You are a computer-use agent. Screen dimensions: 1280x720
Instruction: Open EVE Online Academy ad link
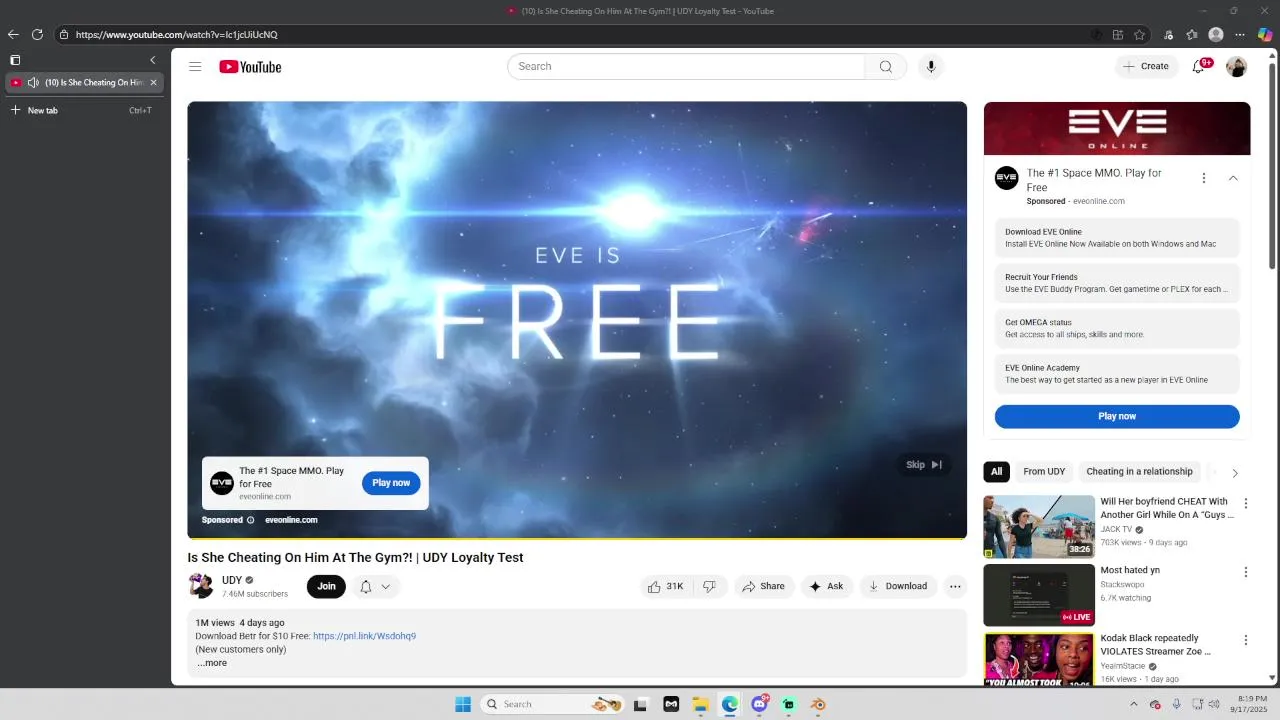pos(1117,374)
